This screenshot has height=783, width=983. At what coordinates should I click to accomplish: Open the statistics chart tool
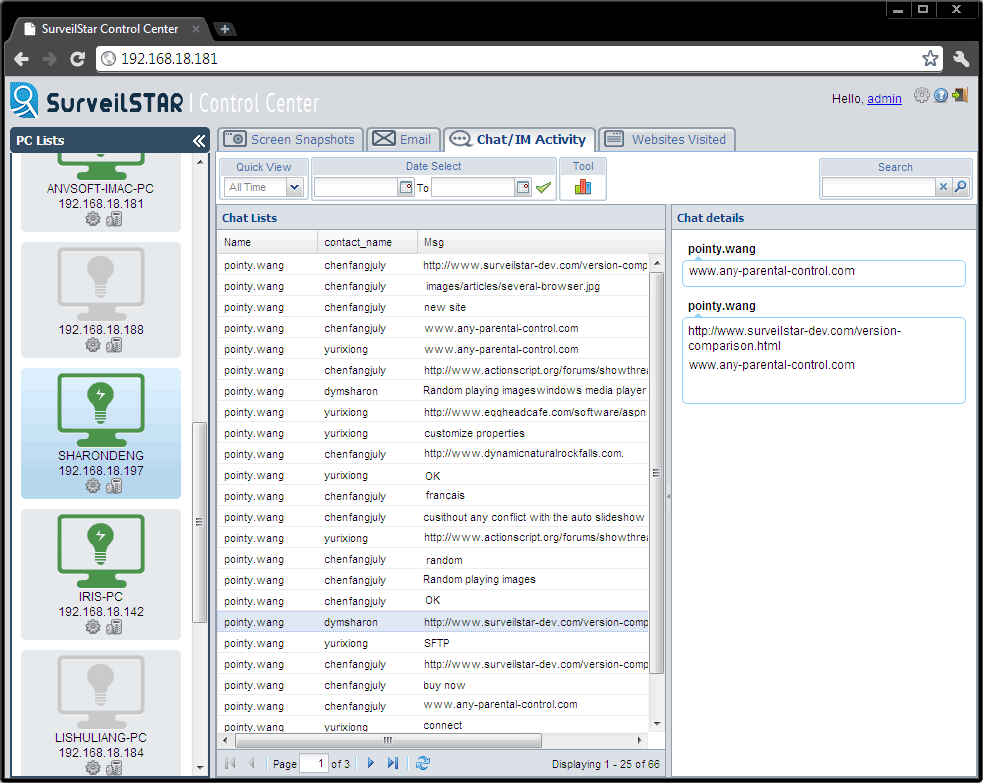[583, 187]
